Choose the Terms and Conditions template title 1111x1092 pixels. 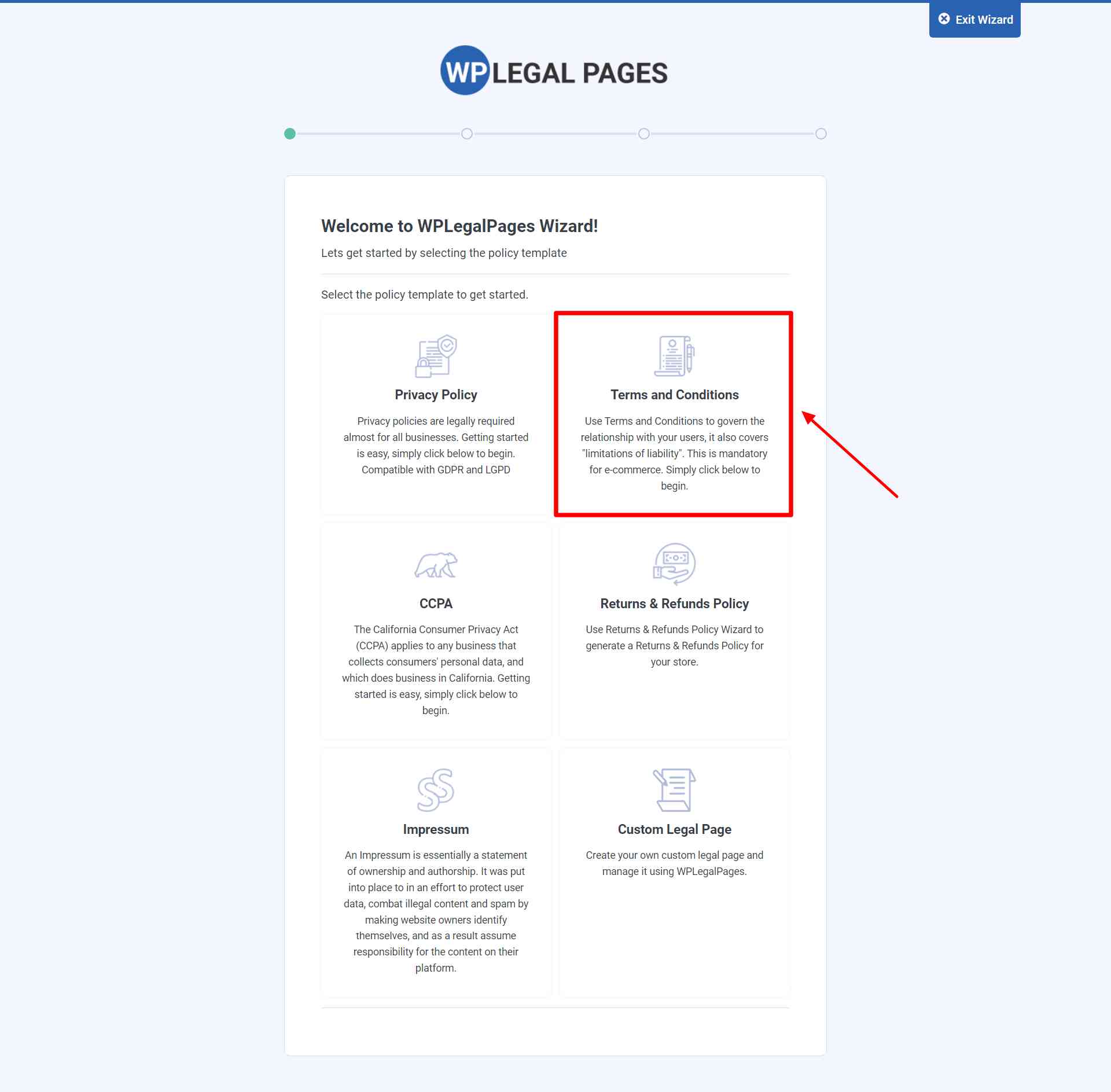675,395
